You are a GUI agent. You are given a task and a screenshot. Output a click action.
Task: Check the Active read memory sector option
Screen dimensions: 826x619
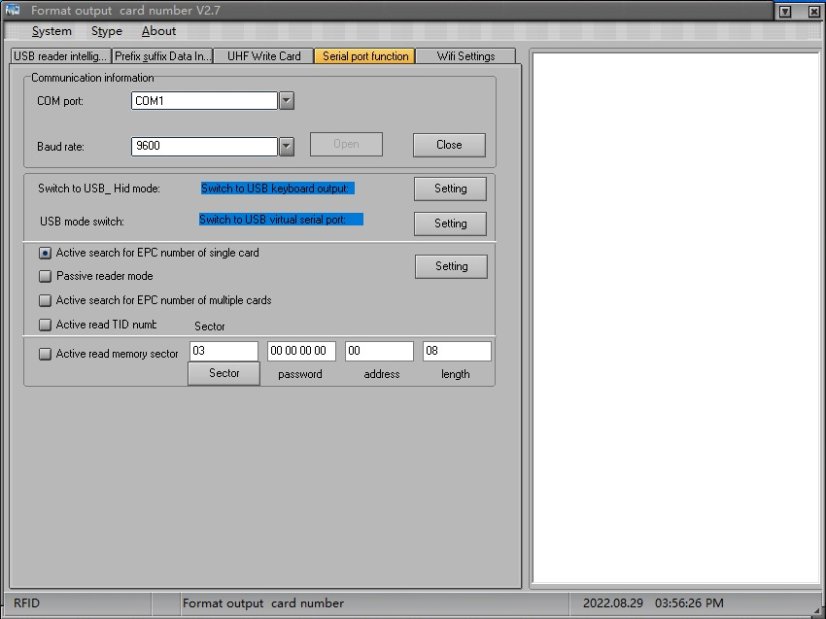(x=44, y=353)
